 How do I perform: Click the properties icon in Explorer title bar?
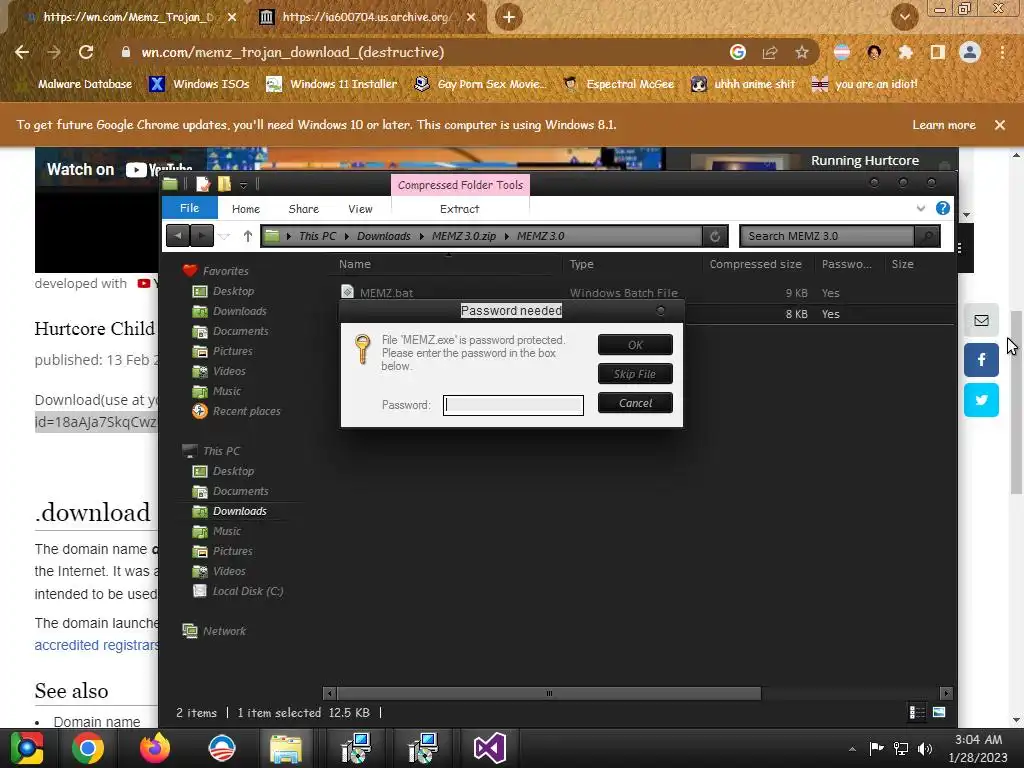[x=203, y=184]
